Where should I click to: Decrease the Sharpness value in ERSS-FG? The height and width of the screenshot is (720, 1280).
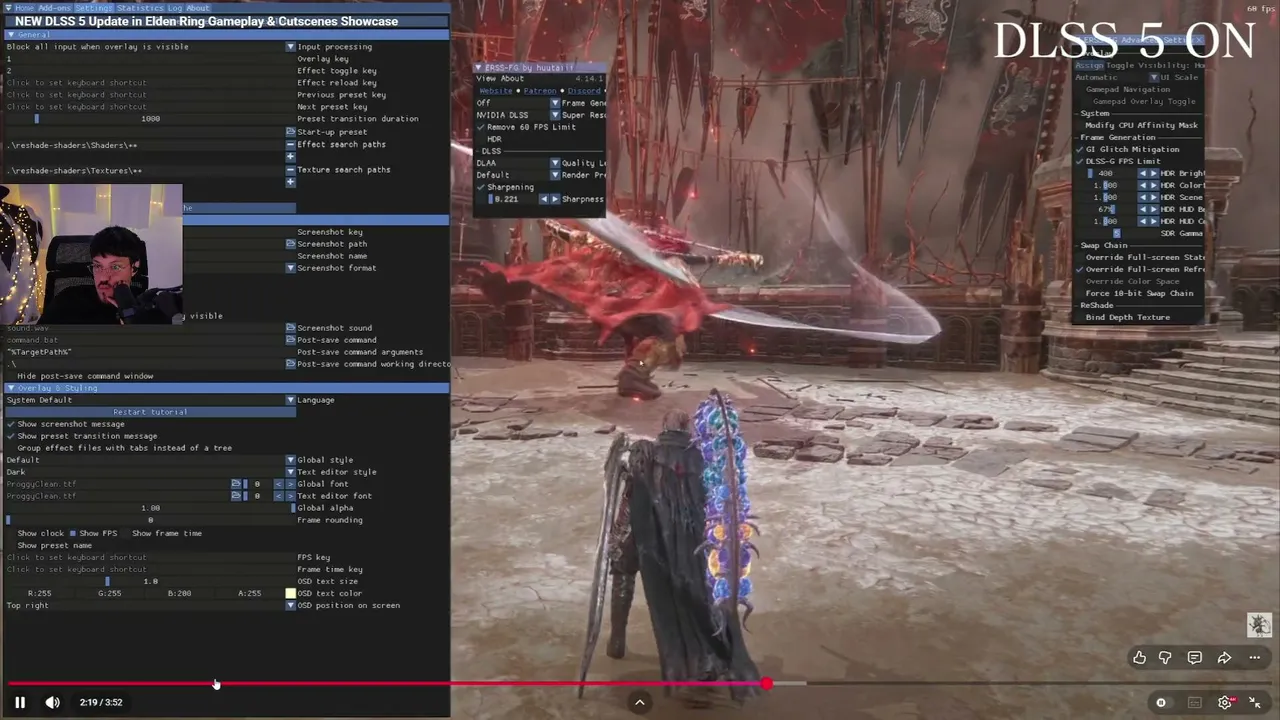coord(543,199)
